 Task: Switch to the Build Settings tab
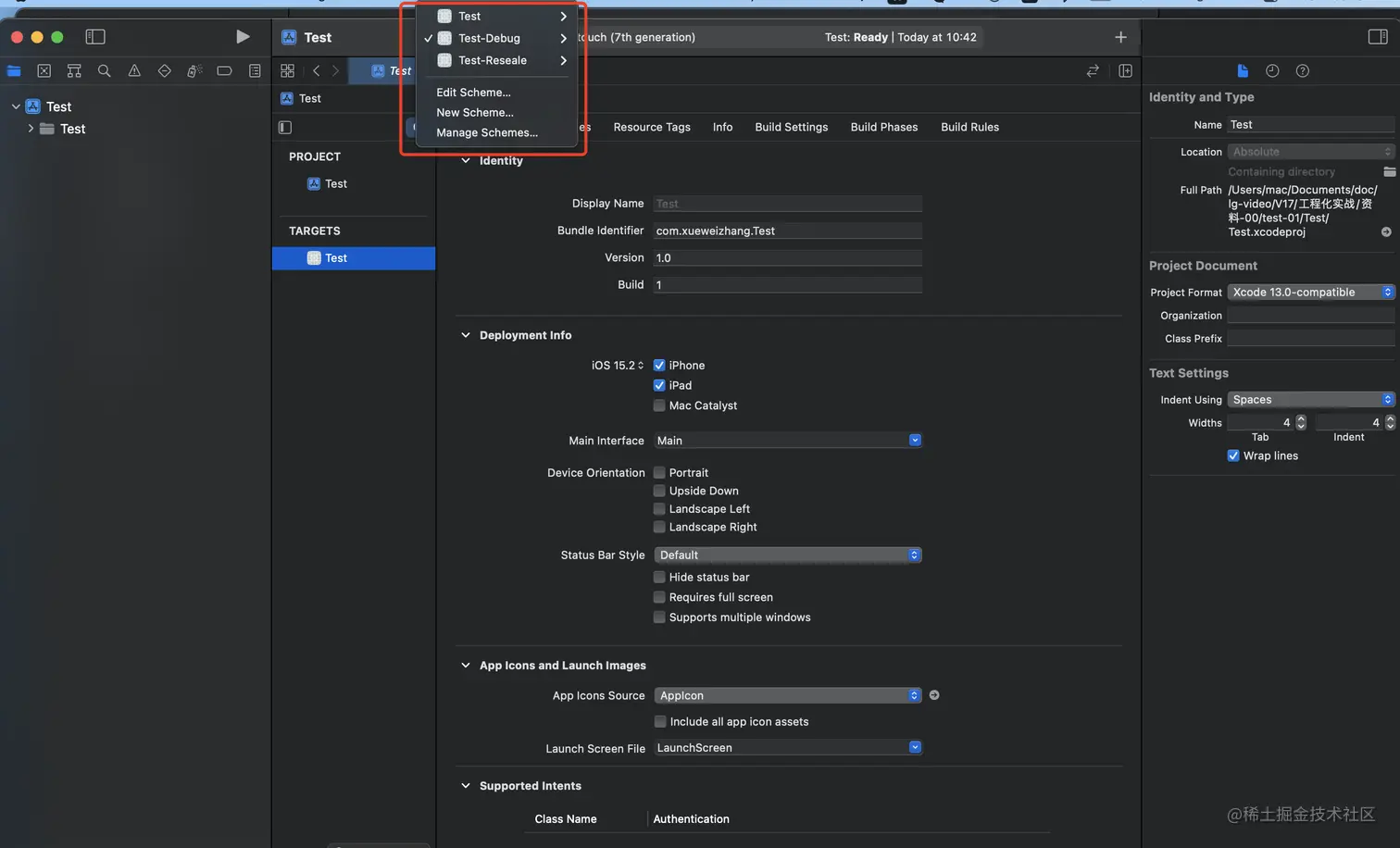(x=792, y=127)
